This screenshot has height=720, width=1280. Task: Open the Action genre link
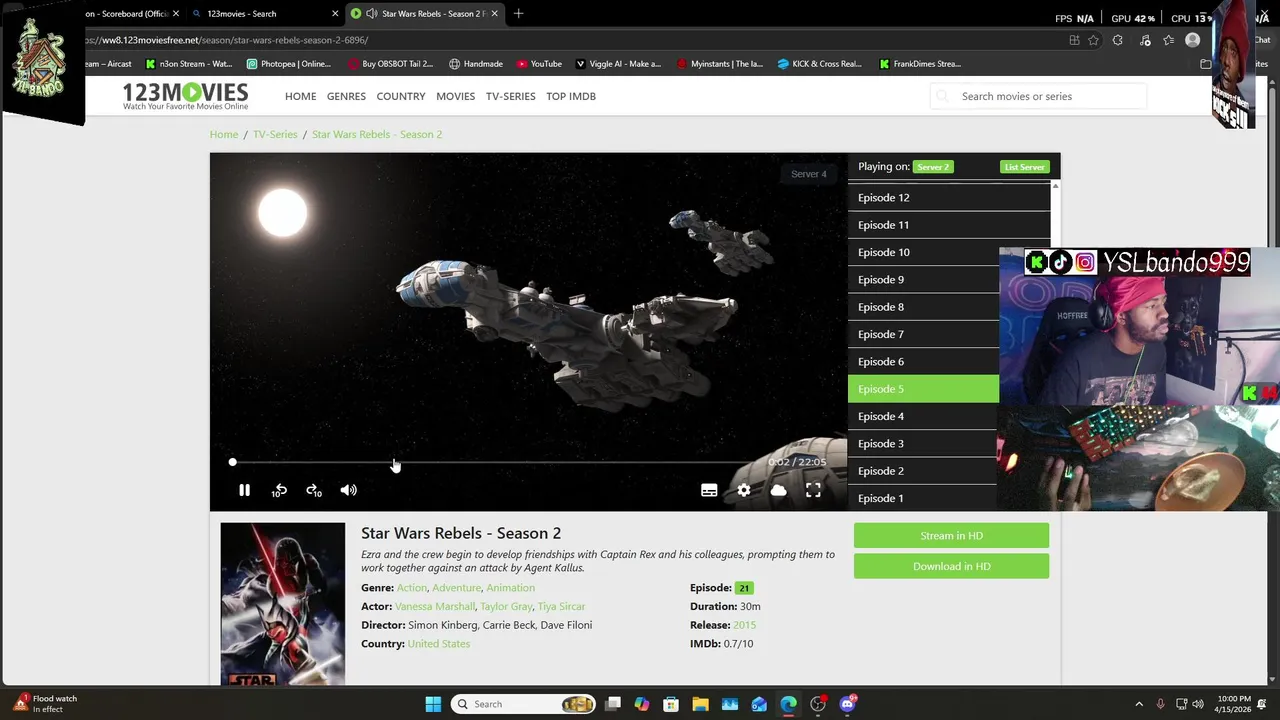coord(412,588)
